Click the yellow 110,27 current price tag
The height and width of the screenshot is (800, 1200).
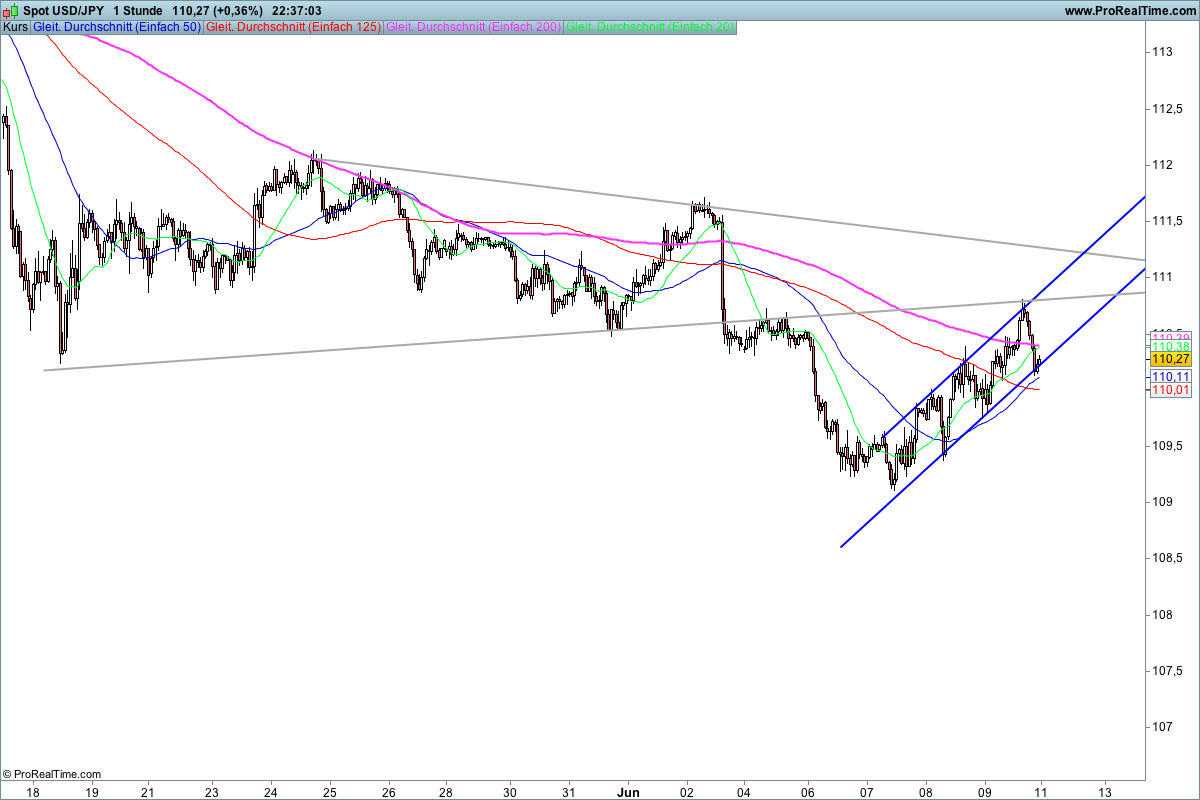coord(1170,358)
